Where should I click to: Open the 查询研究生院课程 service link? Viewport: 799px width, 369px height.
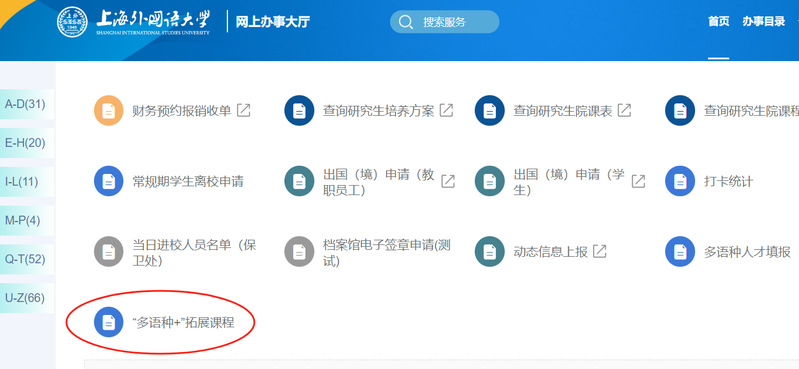coord(751,110)
